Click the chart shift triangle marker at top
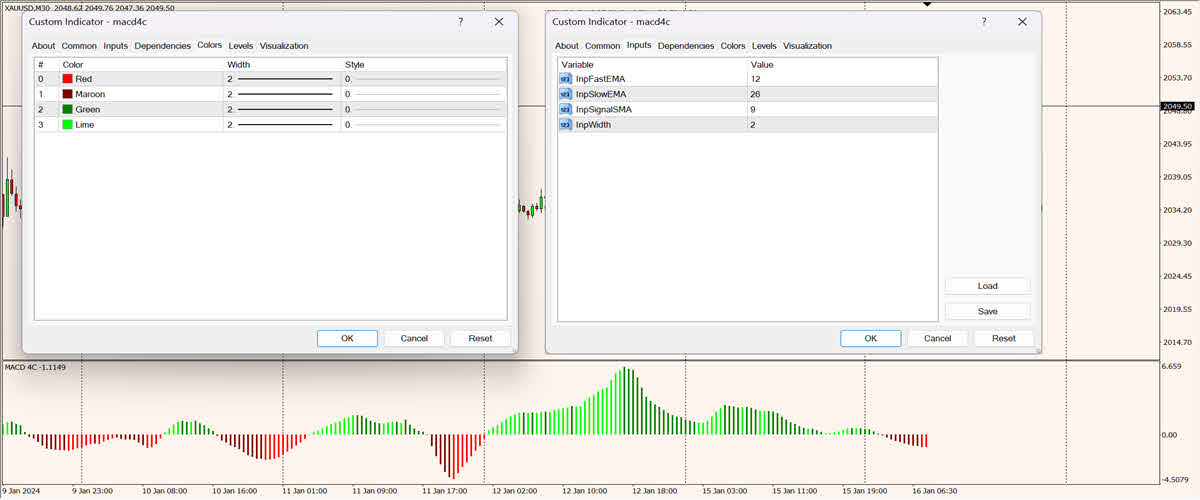This screenshot has height=500, width=1200. click(927, 4)
